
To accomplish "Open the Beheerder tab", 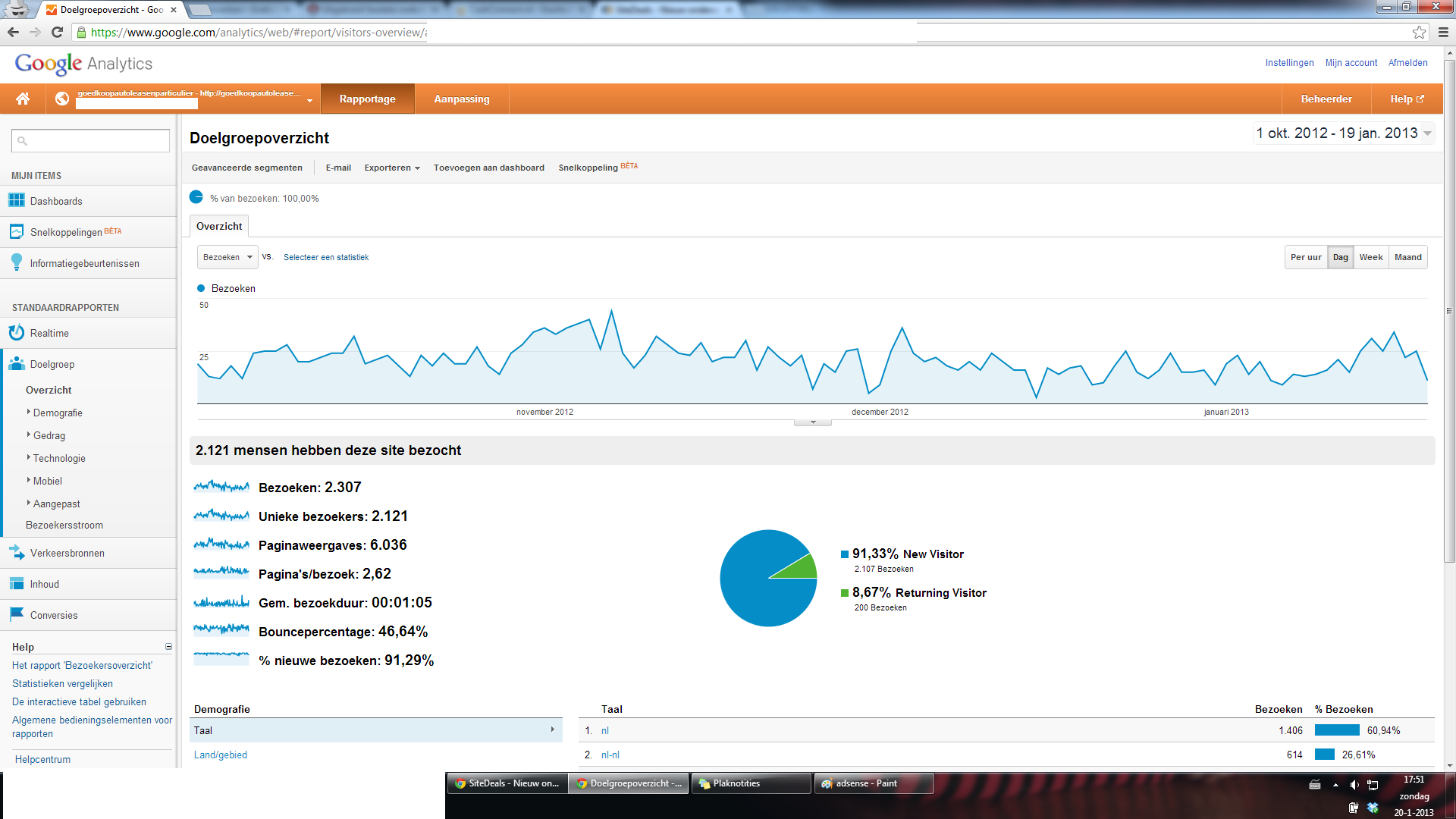I will tap(1326, 99).
